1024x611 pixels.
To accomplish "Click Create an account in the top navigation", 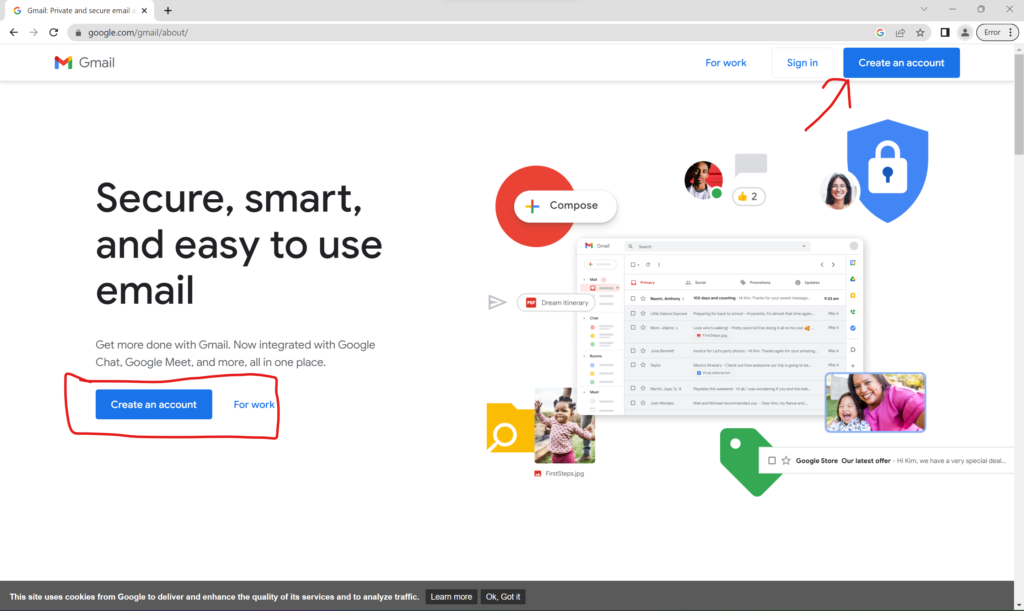I will (901, 63).
